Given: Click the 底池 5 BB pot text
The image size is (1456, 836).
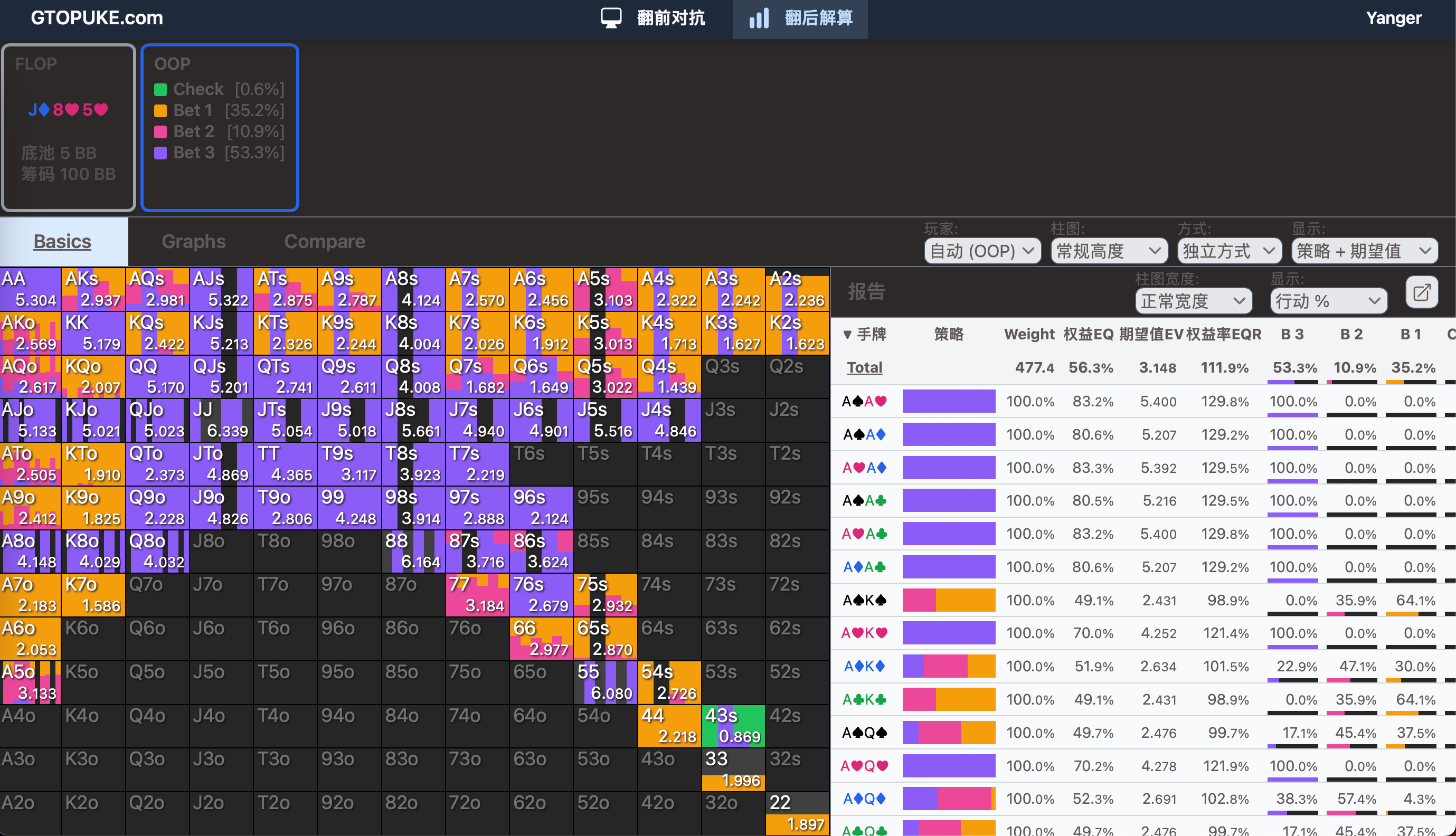Looking at the screenshot, I should (59, 153).
